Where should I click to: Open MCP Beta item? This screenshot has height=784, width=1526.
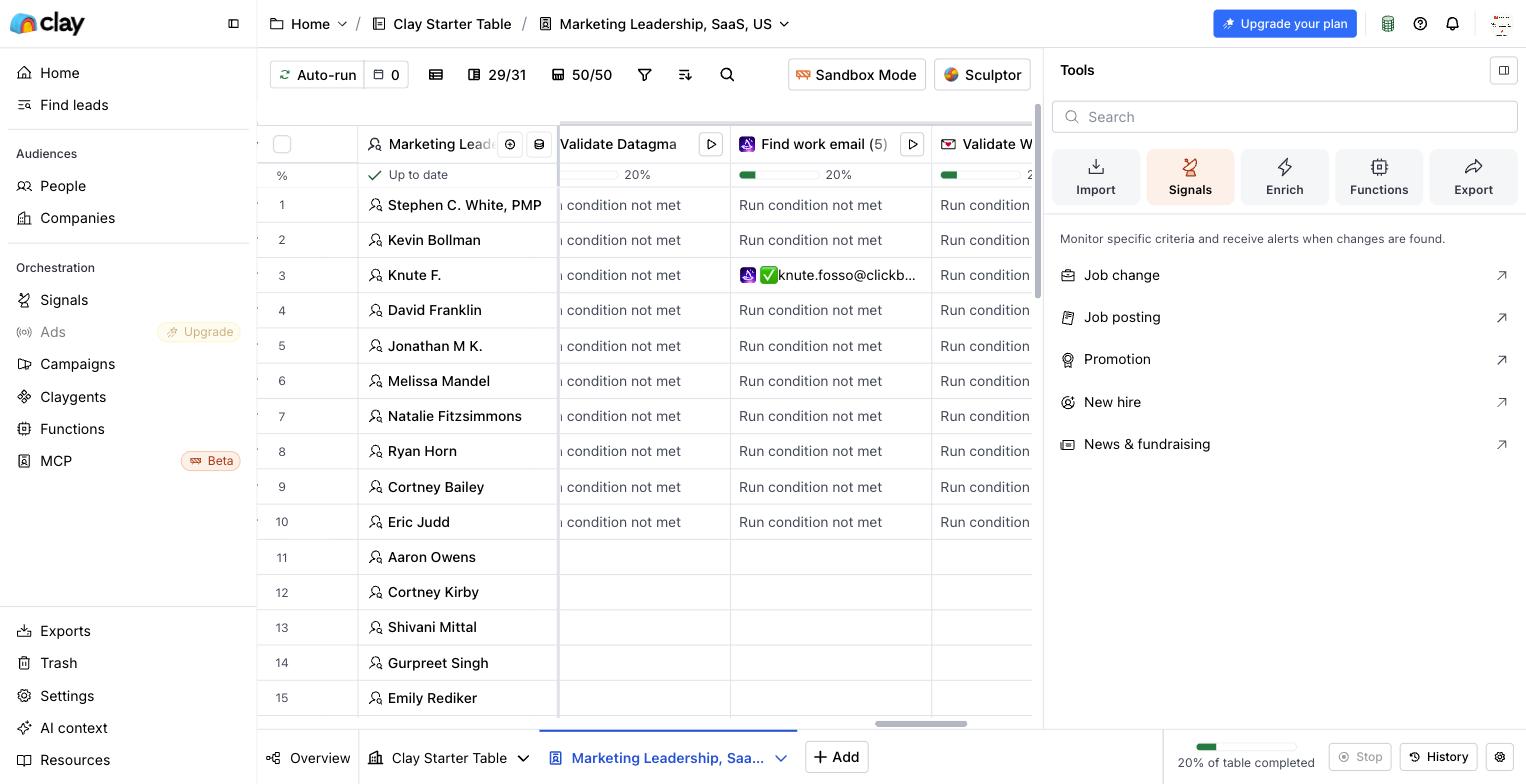[x=128, y=461]
